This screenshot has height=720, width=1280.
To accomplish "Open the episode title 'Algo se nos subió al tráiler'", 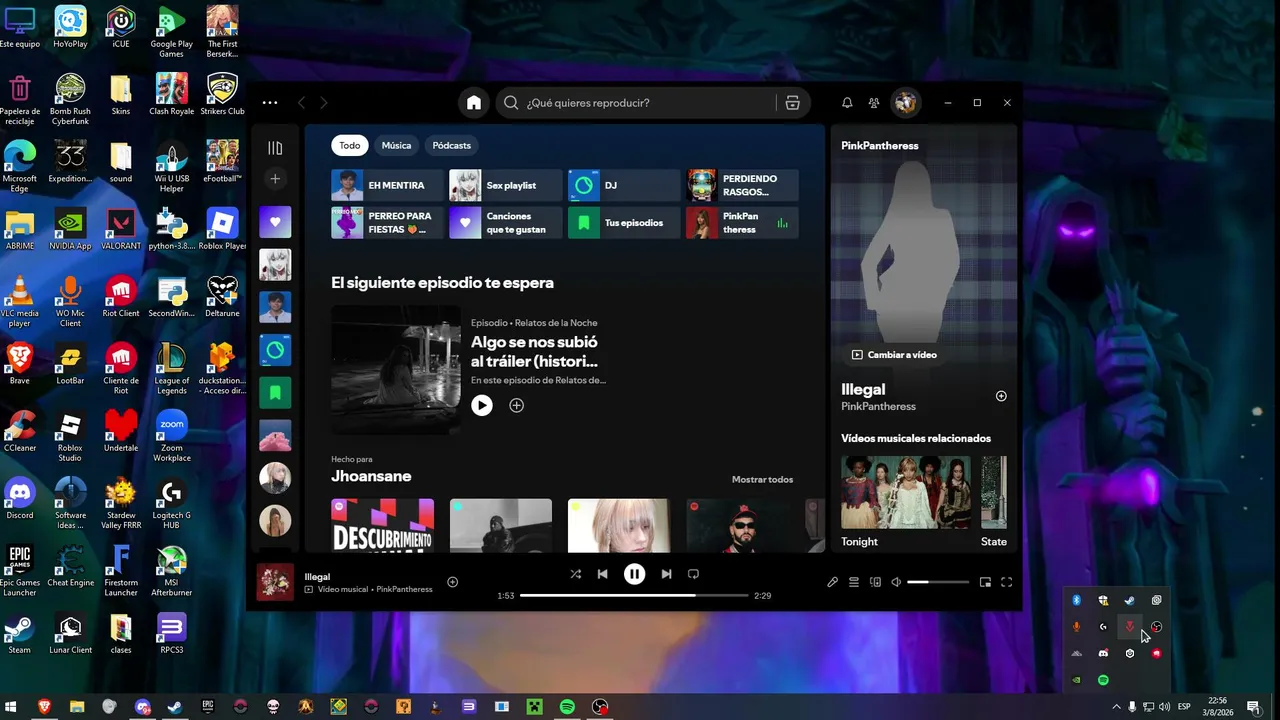I will pos(534,351).
